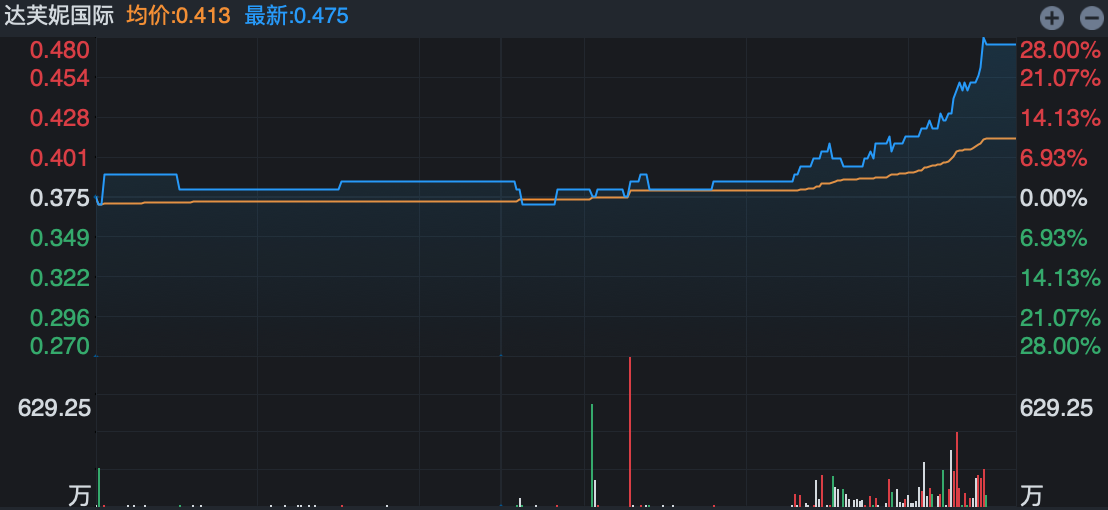Select the 0.270 price axis label
Viewport: 1108px width, 510px height.
60,346
